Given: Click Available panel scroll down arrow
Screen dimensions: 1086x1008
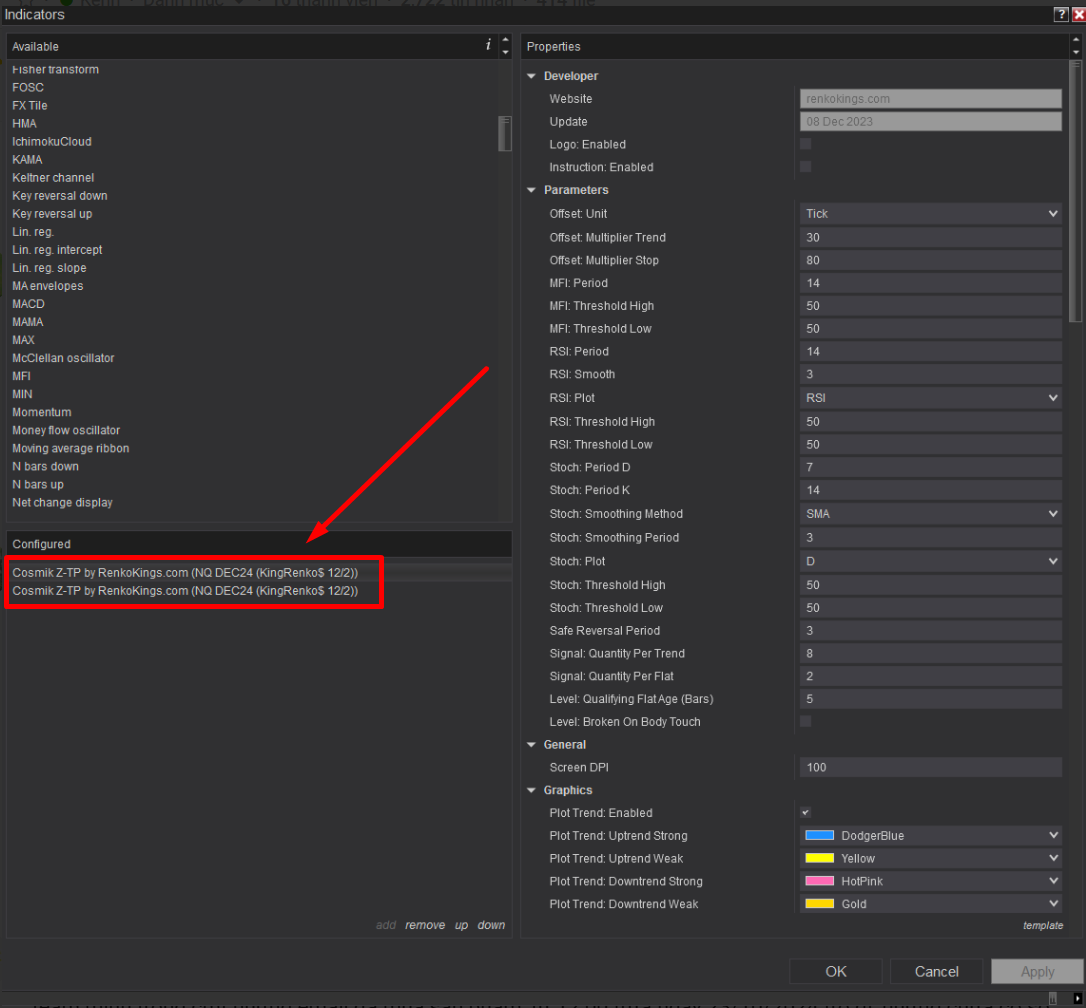Looking at the screenshot, I should 506,52.
